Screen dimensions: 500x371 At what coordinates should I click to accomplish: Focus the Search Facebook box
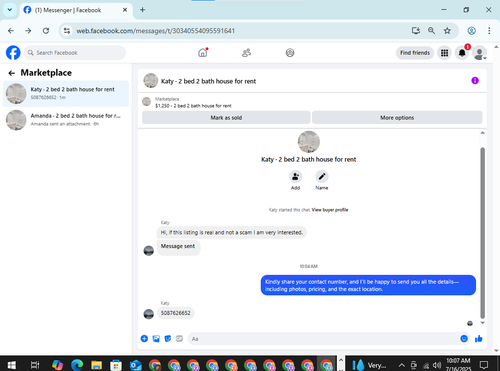[75, 53]
